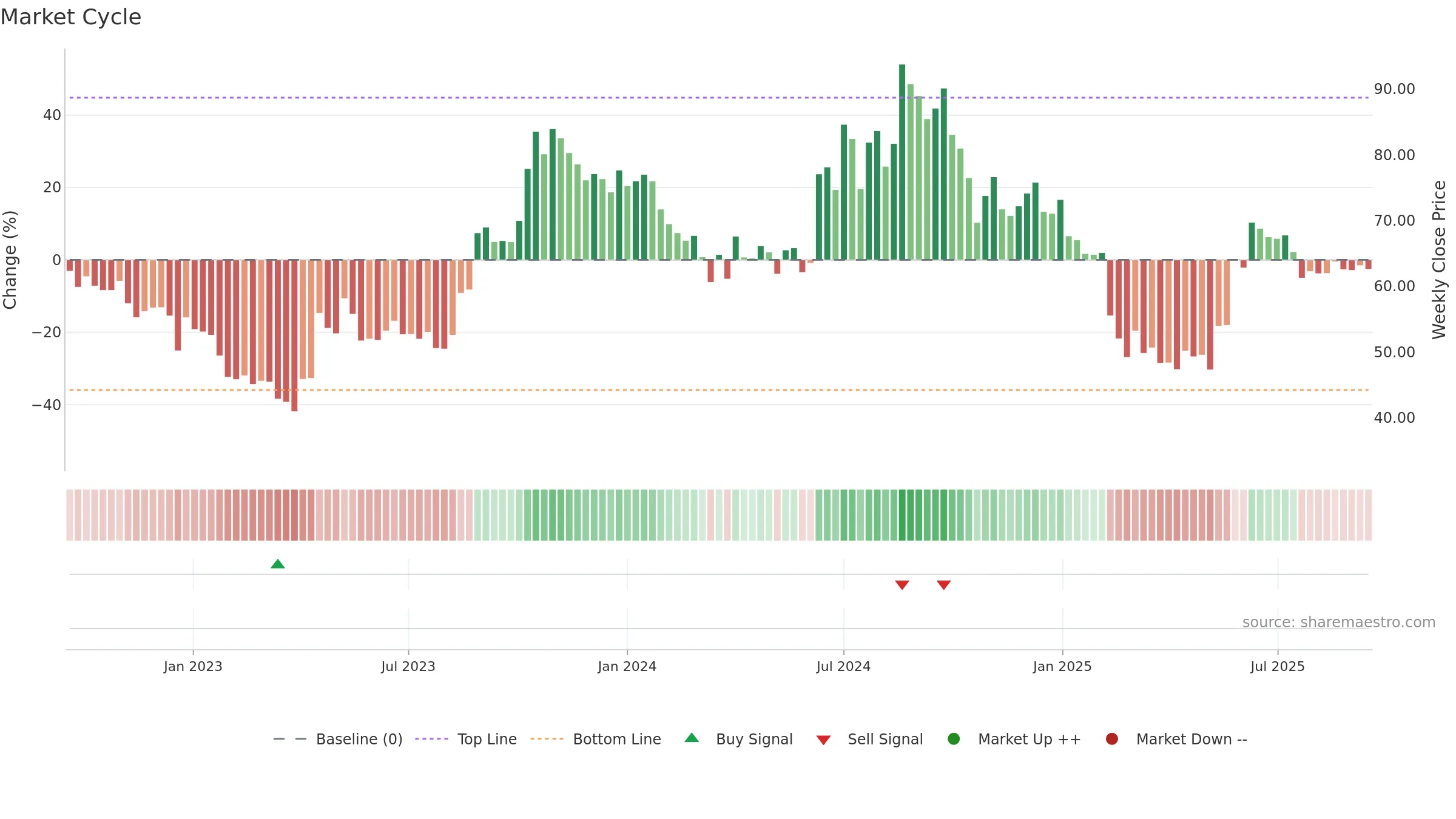Click the green triangle icon in legend
1456x819 pixels.
tap(692, 738)
